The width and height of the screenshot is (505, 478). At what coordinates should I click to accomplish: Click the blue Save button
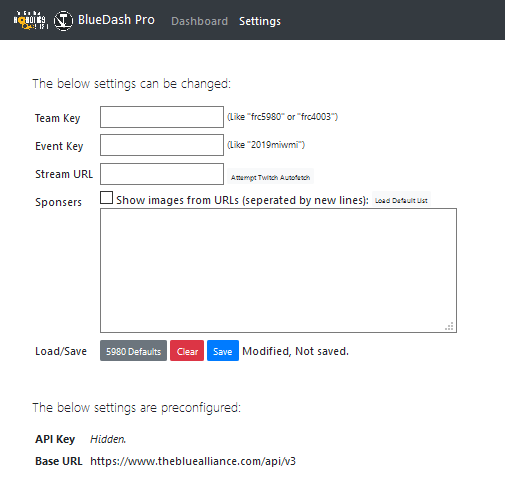223,351
